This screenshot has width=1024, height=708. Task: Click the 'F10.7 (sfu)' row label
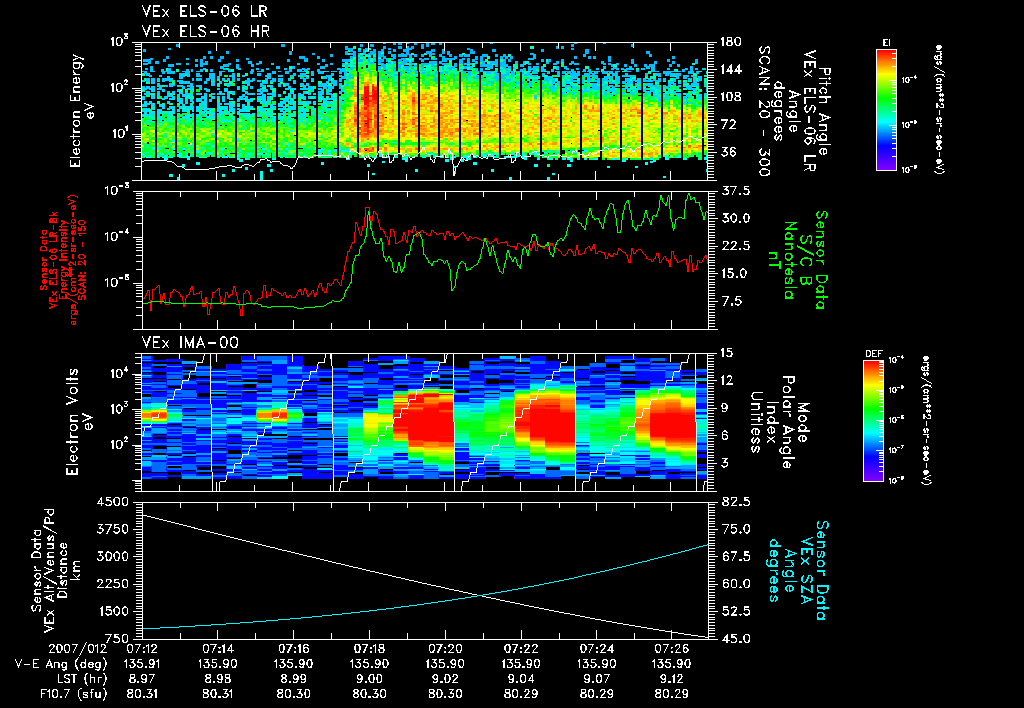[x=72, y=694]
